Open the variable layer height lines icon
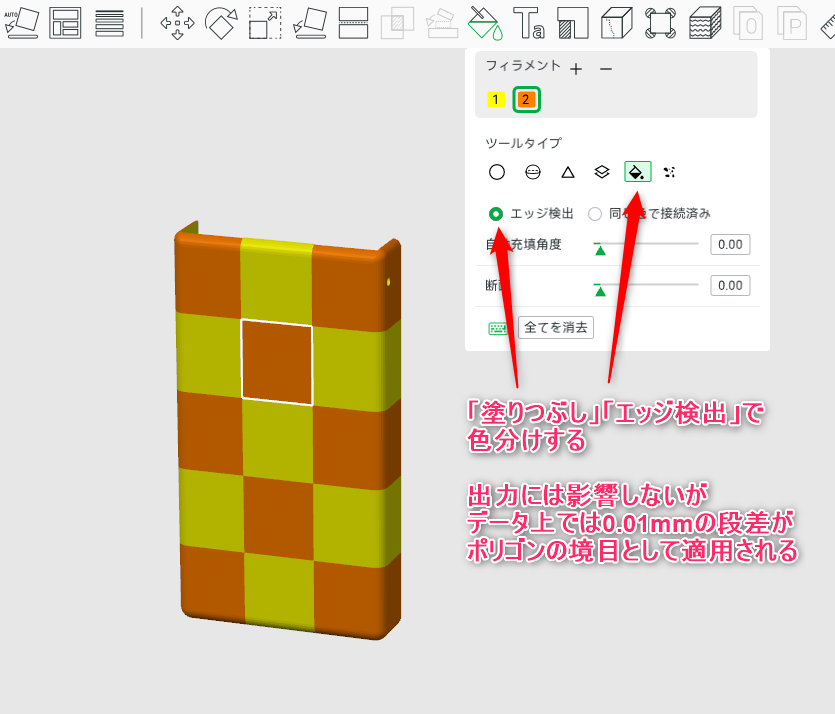Image resolution: width=835 pixels, height=714 pixels. coord(109,23)
